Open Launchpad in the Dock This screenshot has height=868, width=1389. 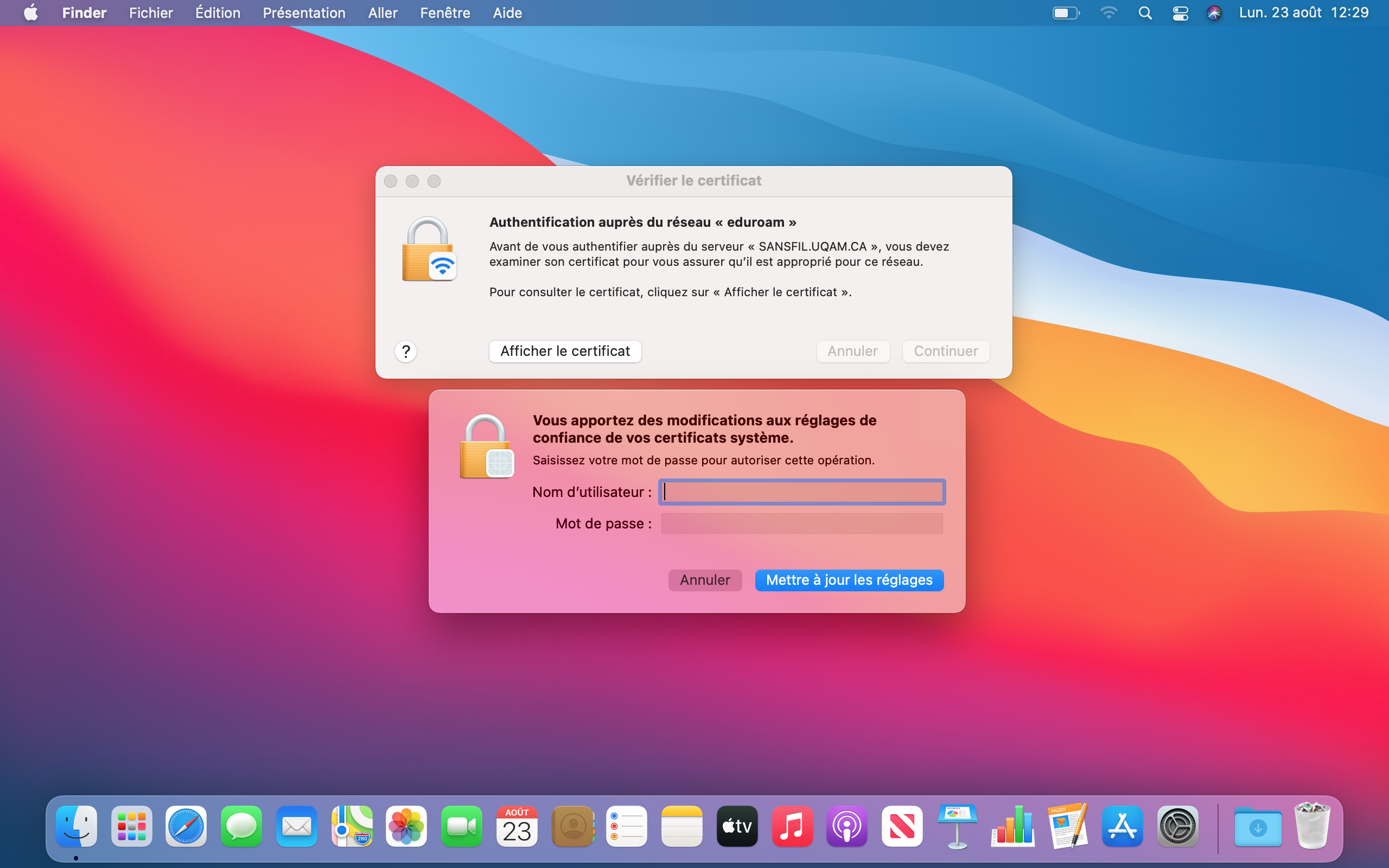pyautogui.click(x=131, y=827)
